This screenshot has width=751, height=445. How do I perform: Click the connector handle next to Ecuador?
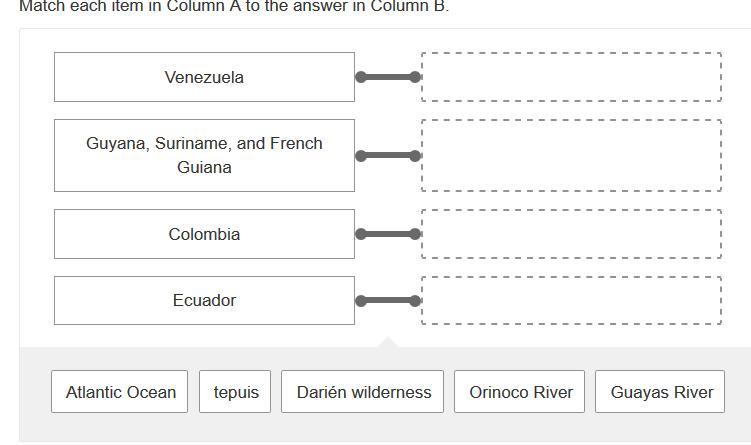pos(388,300)
